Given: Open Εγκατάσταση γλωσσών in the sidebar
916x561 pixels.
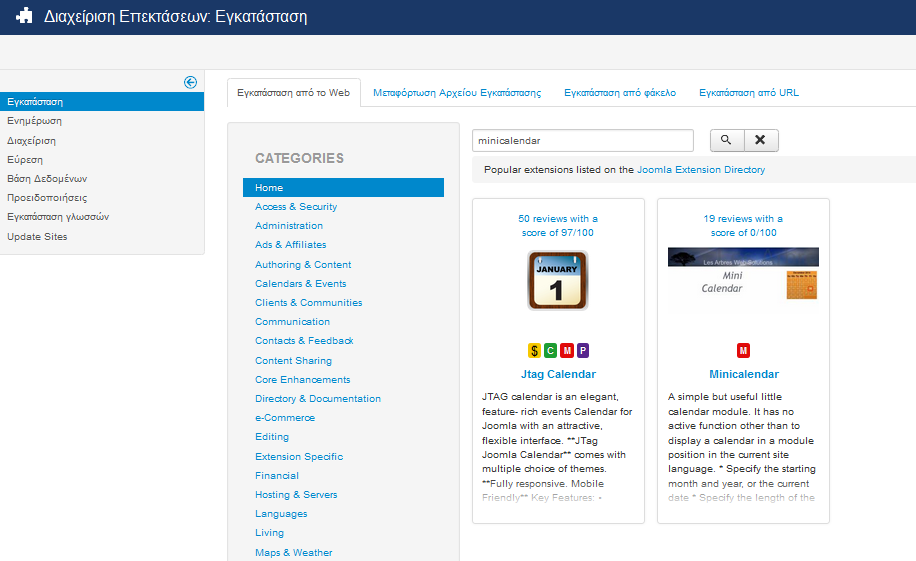Looking at the screenshot, I should (x=58, y=217).
